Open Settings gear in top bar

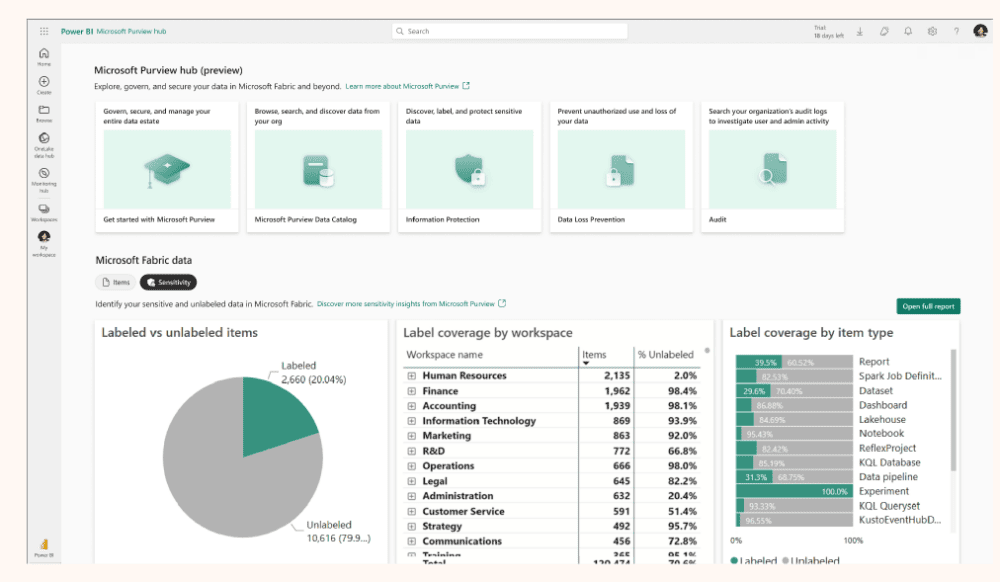932,31
